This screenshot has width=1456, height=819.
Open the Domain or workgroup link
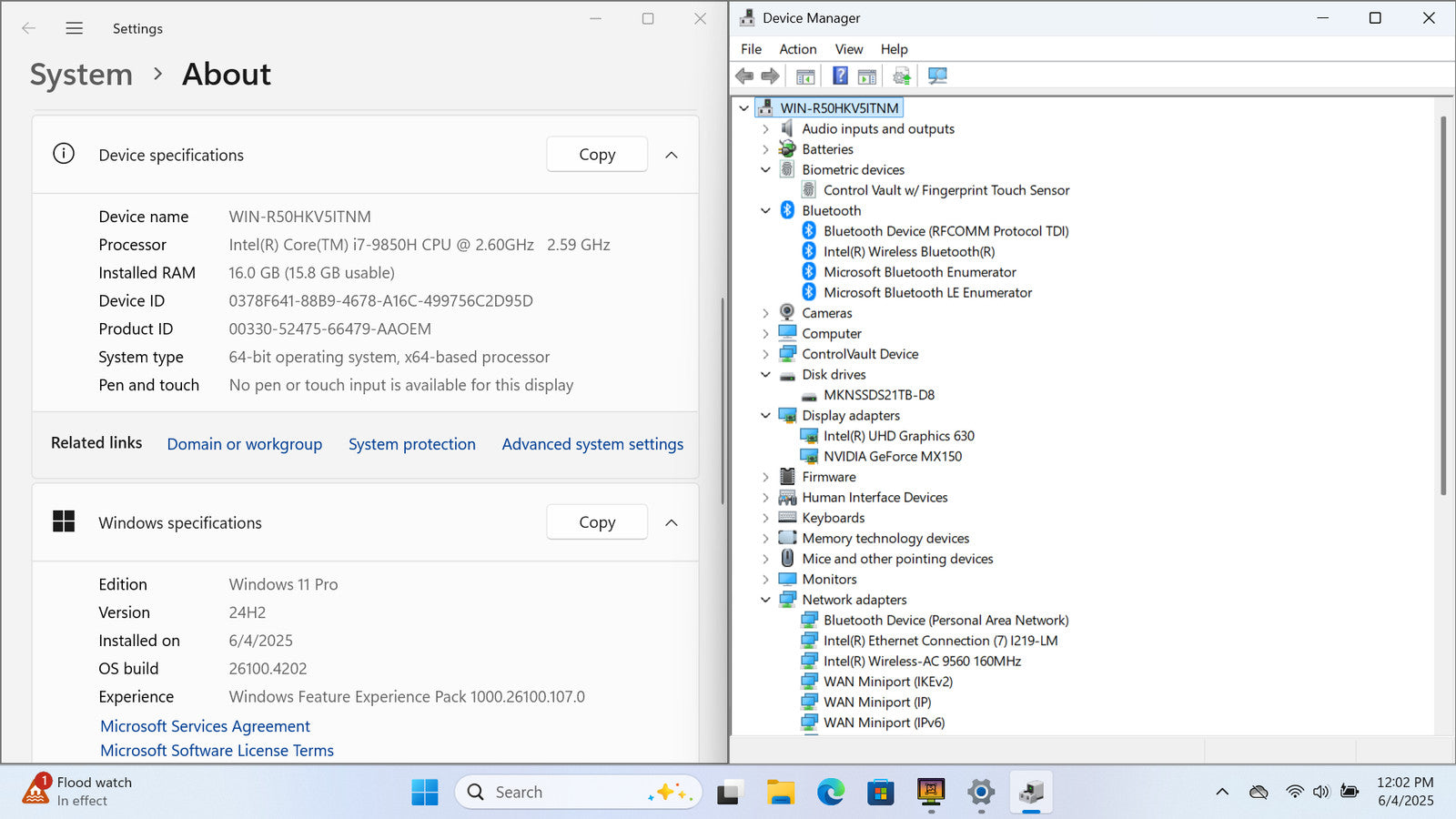[245, 444]
